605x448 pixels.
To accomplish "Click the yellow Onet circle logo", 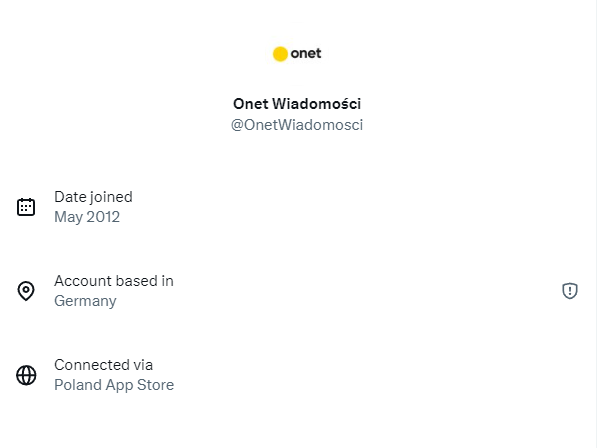I will (x=280, y=54).
